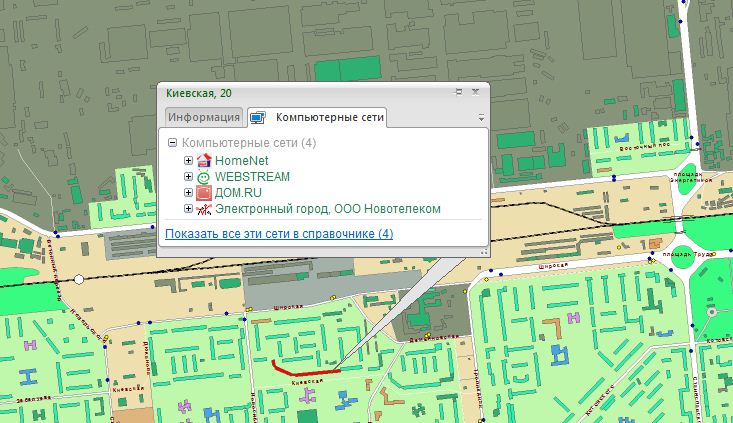Image resolution: width=733 pixels, height=423 pixels.
Task: Click the HomeNet house icon
Action: coord(204,160)
